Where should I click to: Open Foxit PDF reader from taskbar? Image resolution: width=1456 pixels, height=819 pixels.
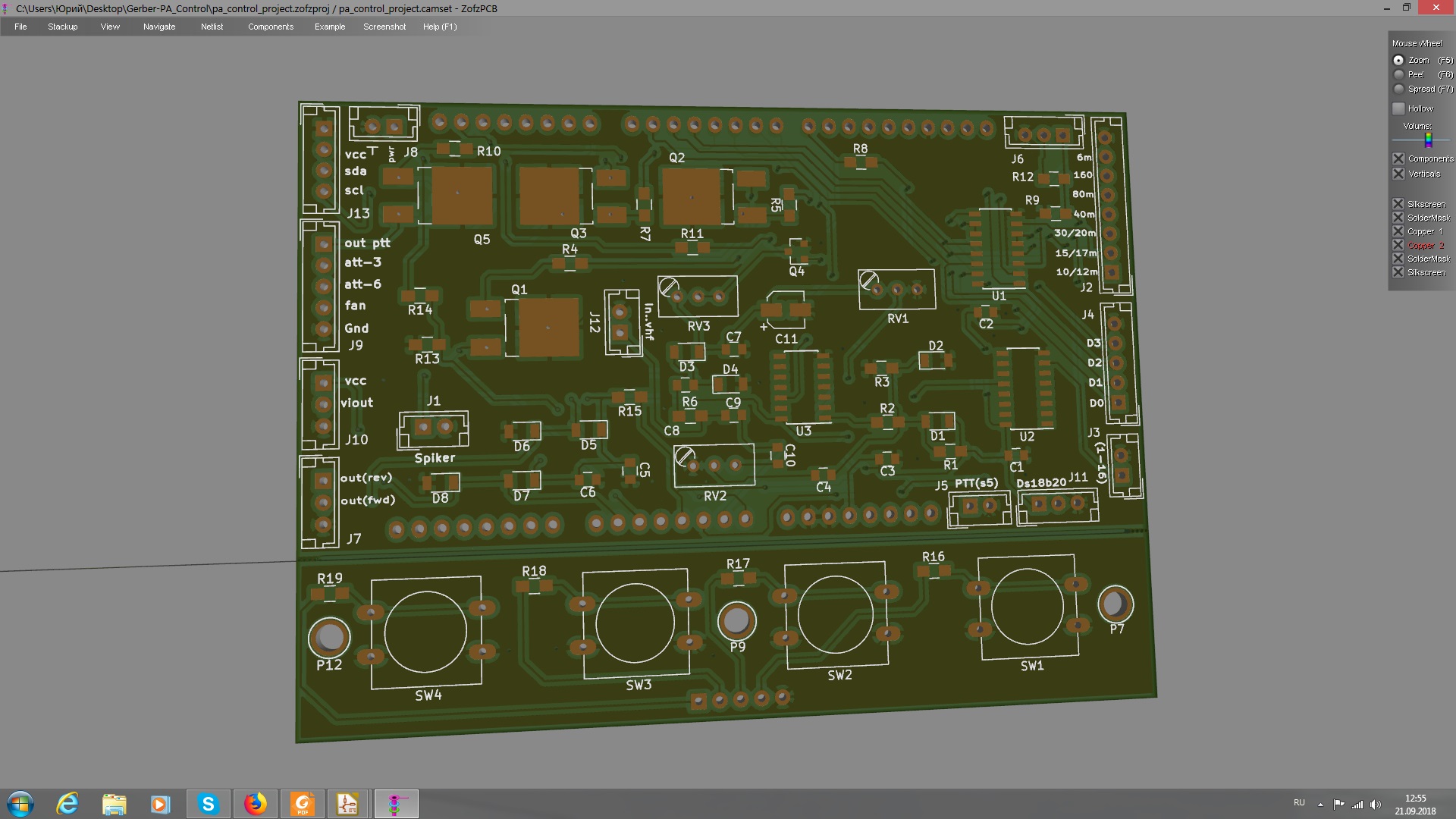[x=302, y=804]
